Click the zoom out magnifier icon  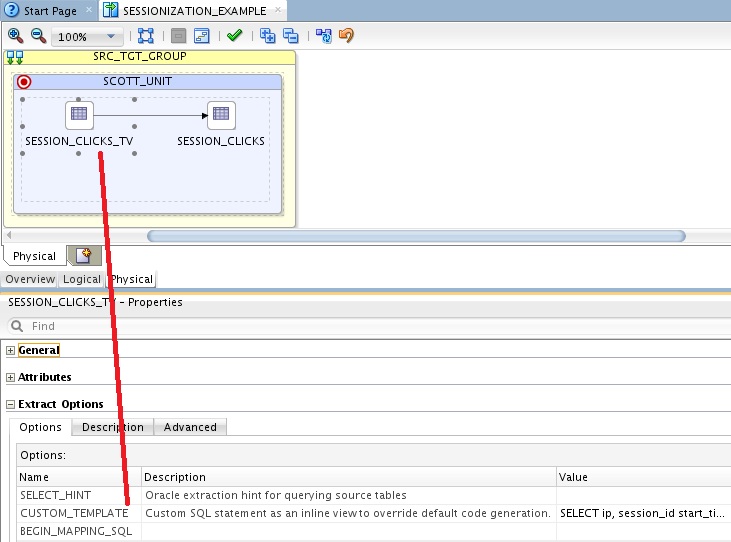tap(38, 35)
